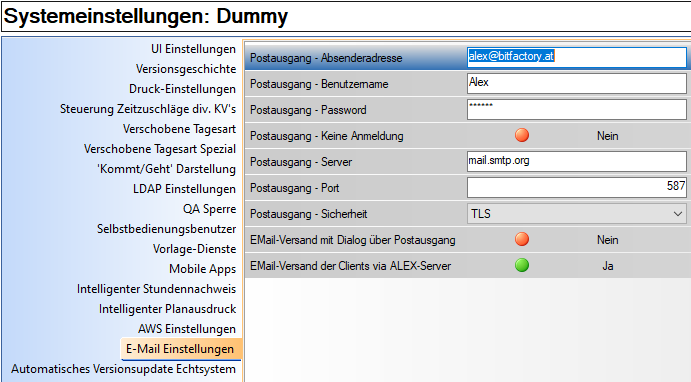Open Versionsgeschichte section
691x382 pixels.
(x=186, y=69)
